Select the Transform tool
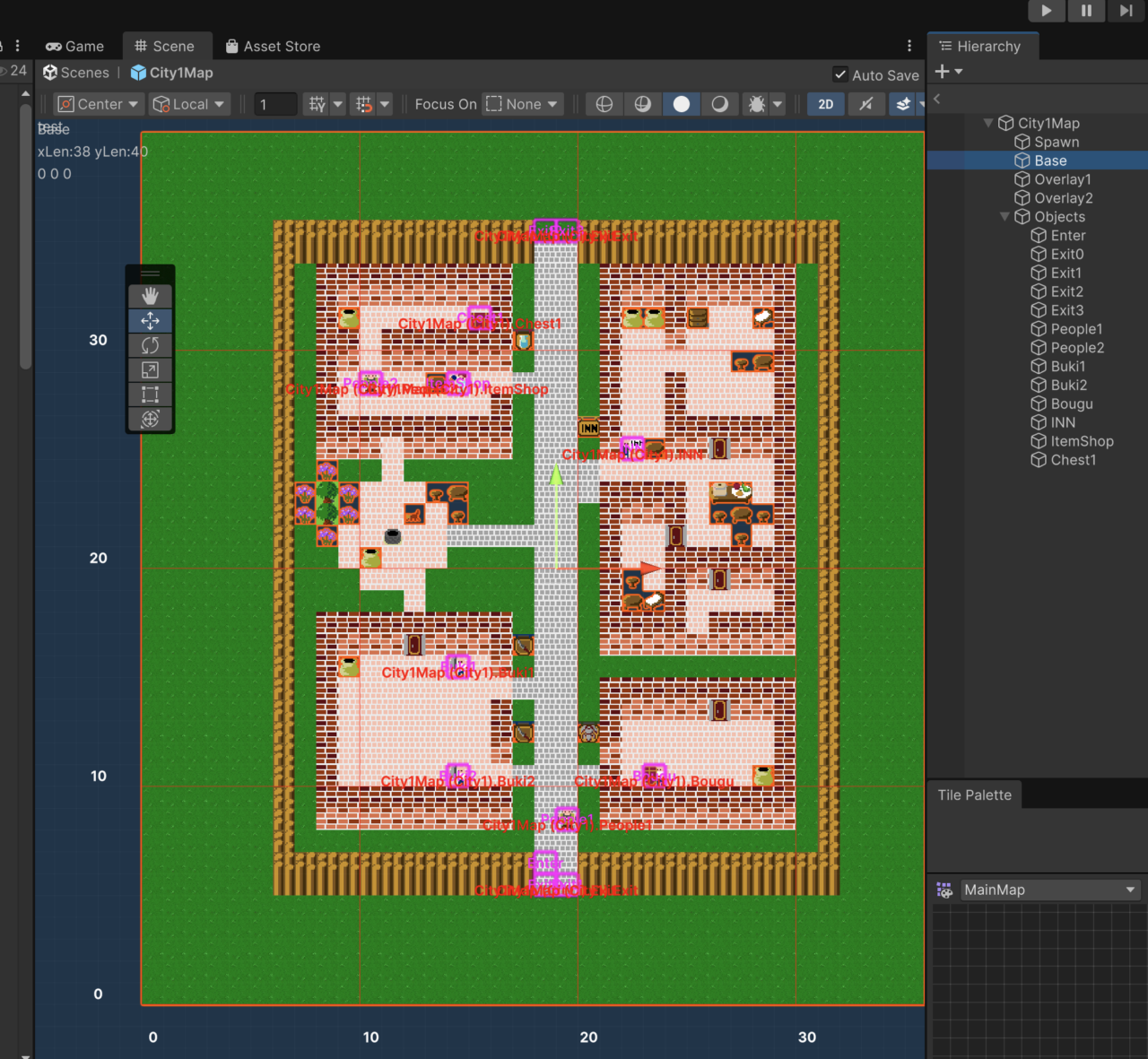The width and height of the screenshot is (1148, 1059). point(150,419)
